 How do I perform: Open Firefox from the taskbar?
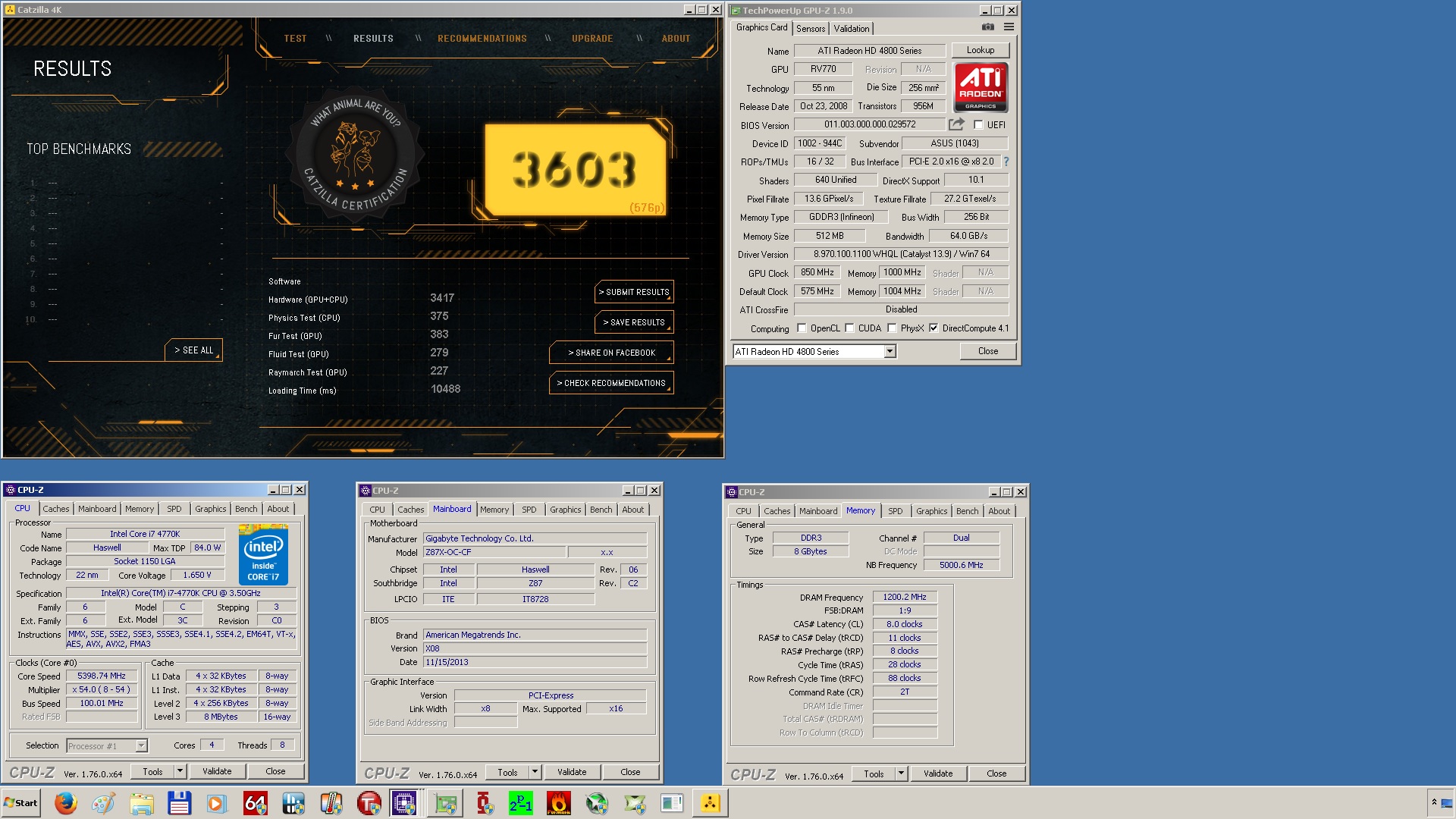tap(66, 802)
